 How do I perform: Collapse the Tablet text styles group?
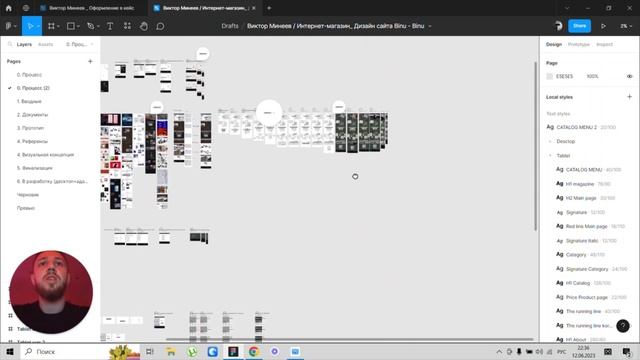pos(550,156)
